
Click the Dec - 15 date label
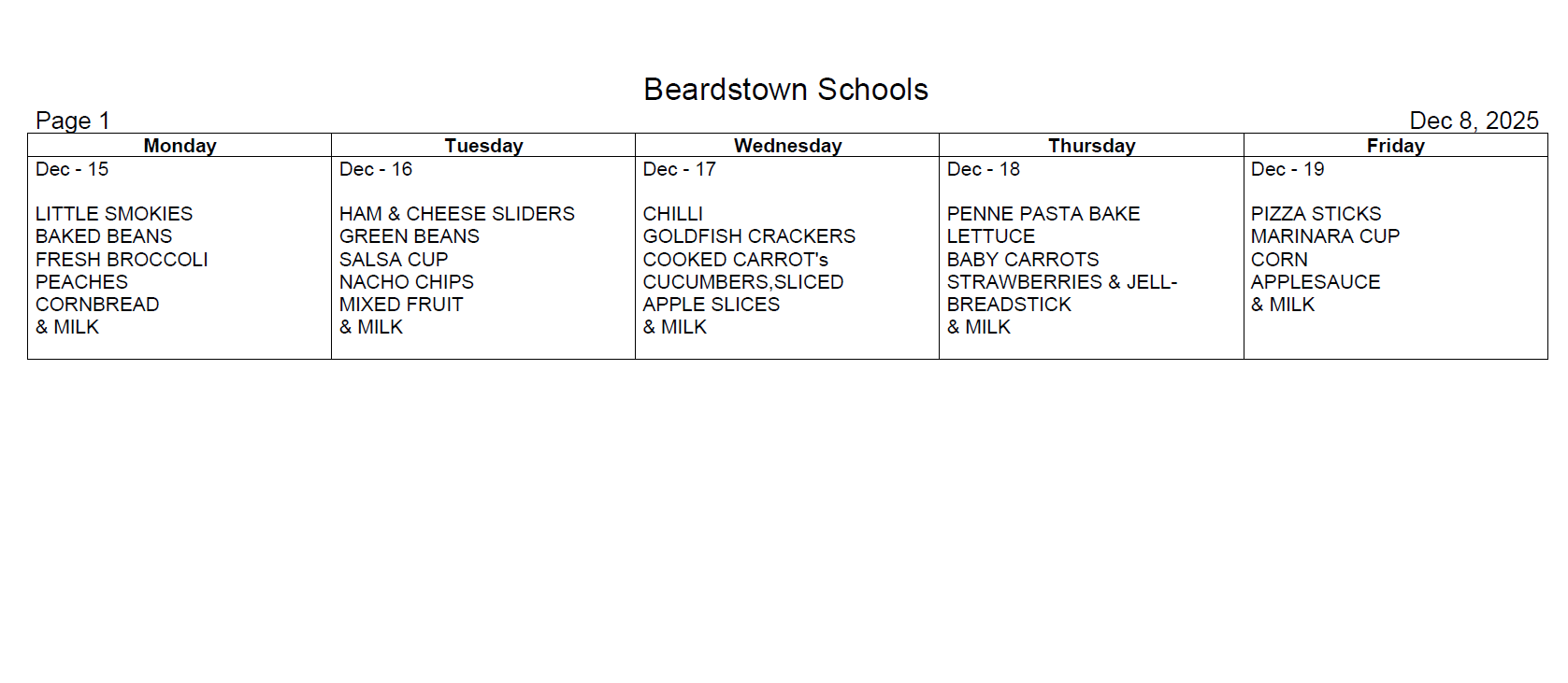coord(72,169)
